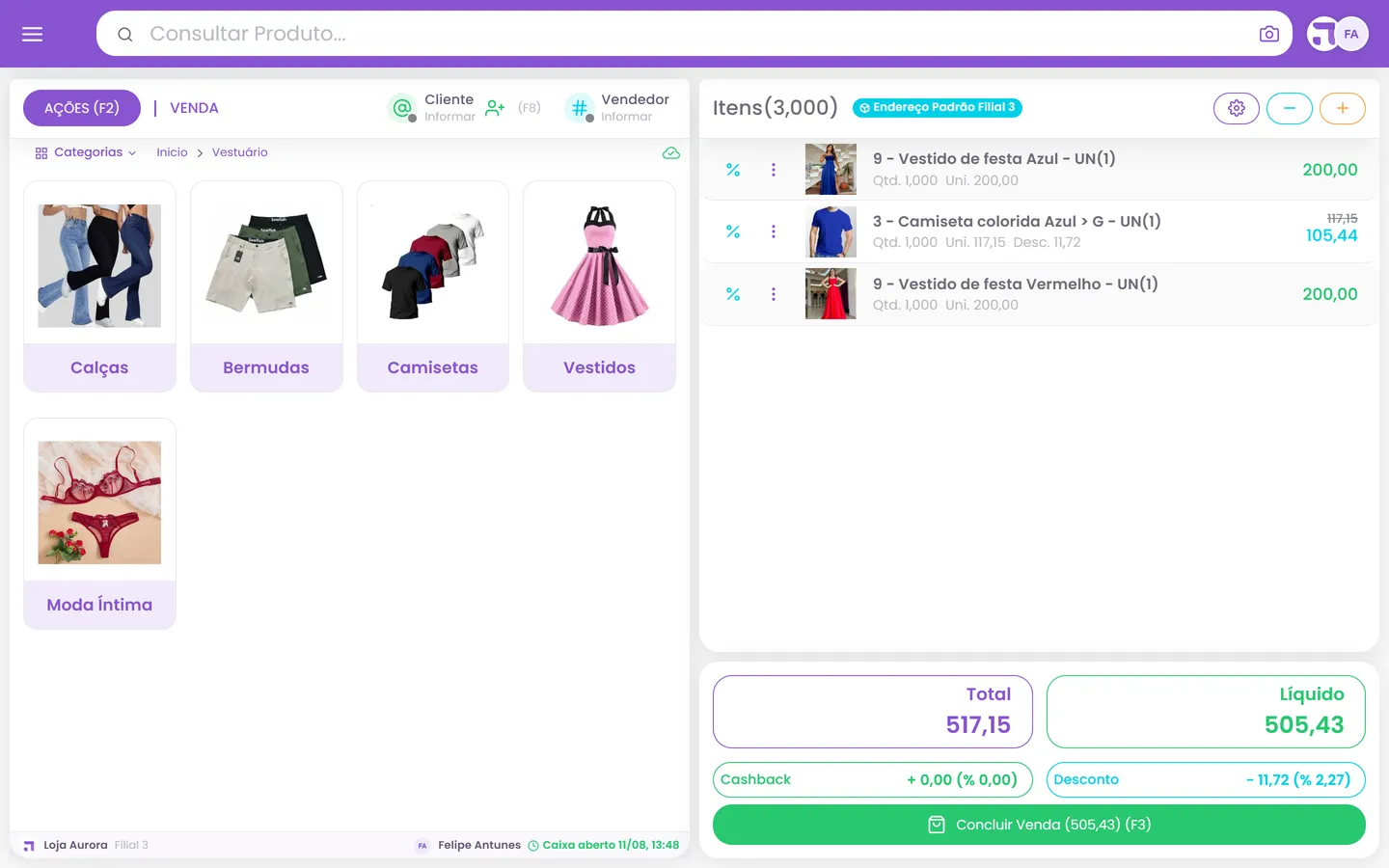Screen dimensions: 1389x868
Task: Click Caixa aberto 11/08, 13:48 status
Action: click(604, 845)
